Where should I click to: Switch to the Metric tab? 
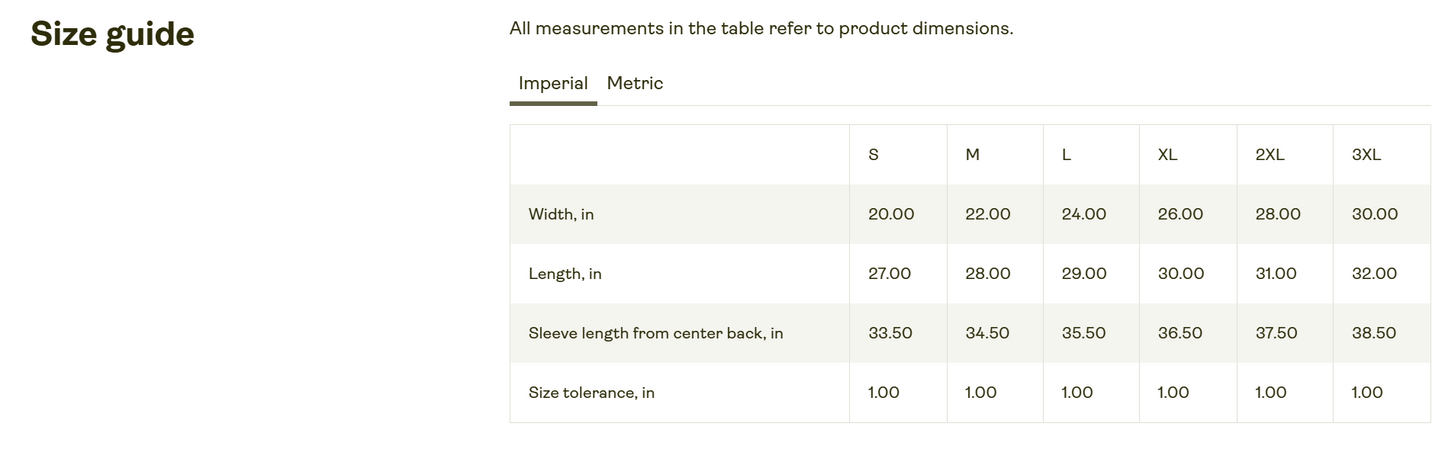[x=634, y=84]
